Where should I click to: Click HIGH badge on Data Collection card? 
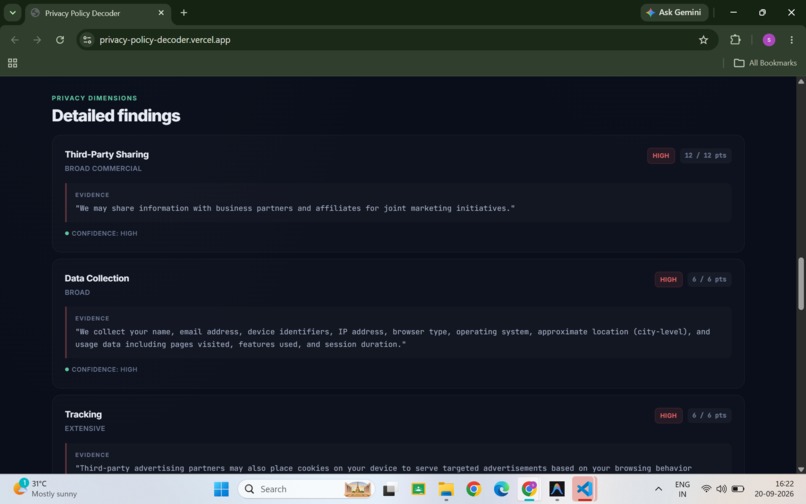pos(668,279)
